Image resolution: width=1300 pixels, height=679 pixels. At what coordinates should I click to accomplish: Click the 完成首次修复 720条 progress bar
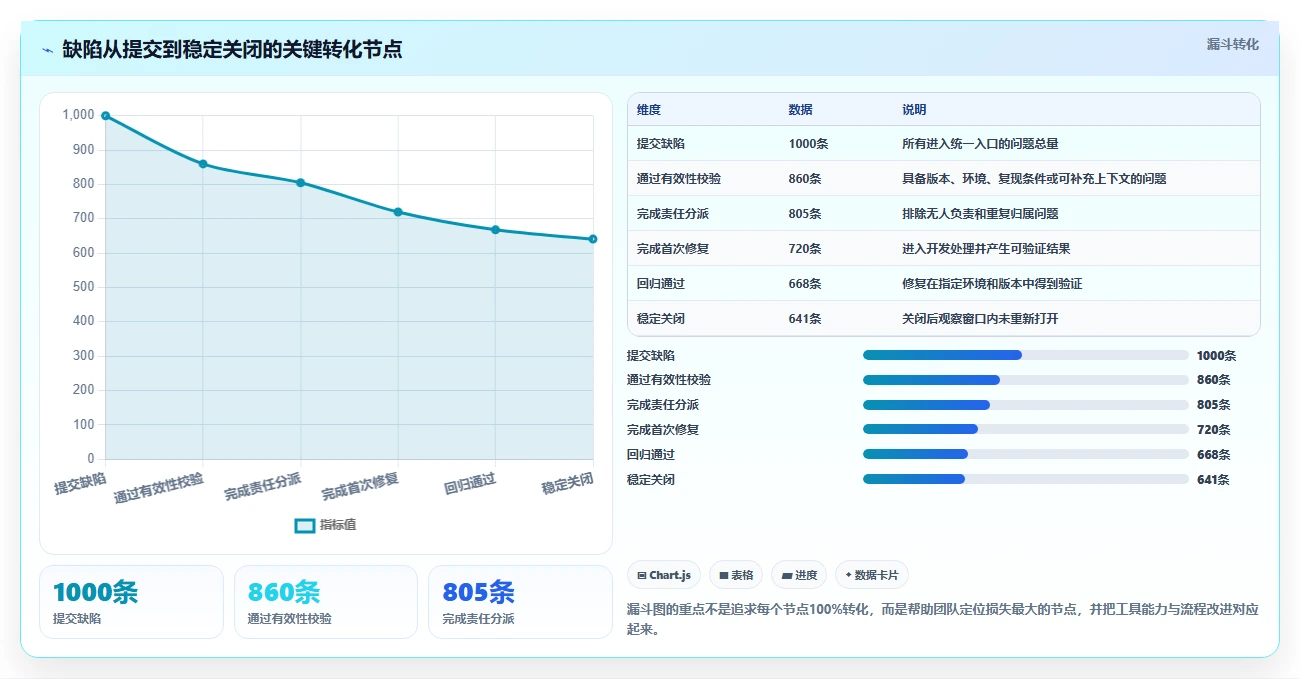[1026, 429]
